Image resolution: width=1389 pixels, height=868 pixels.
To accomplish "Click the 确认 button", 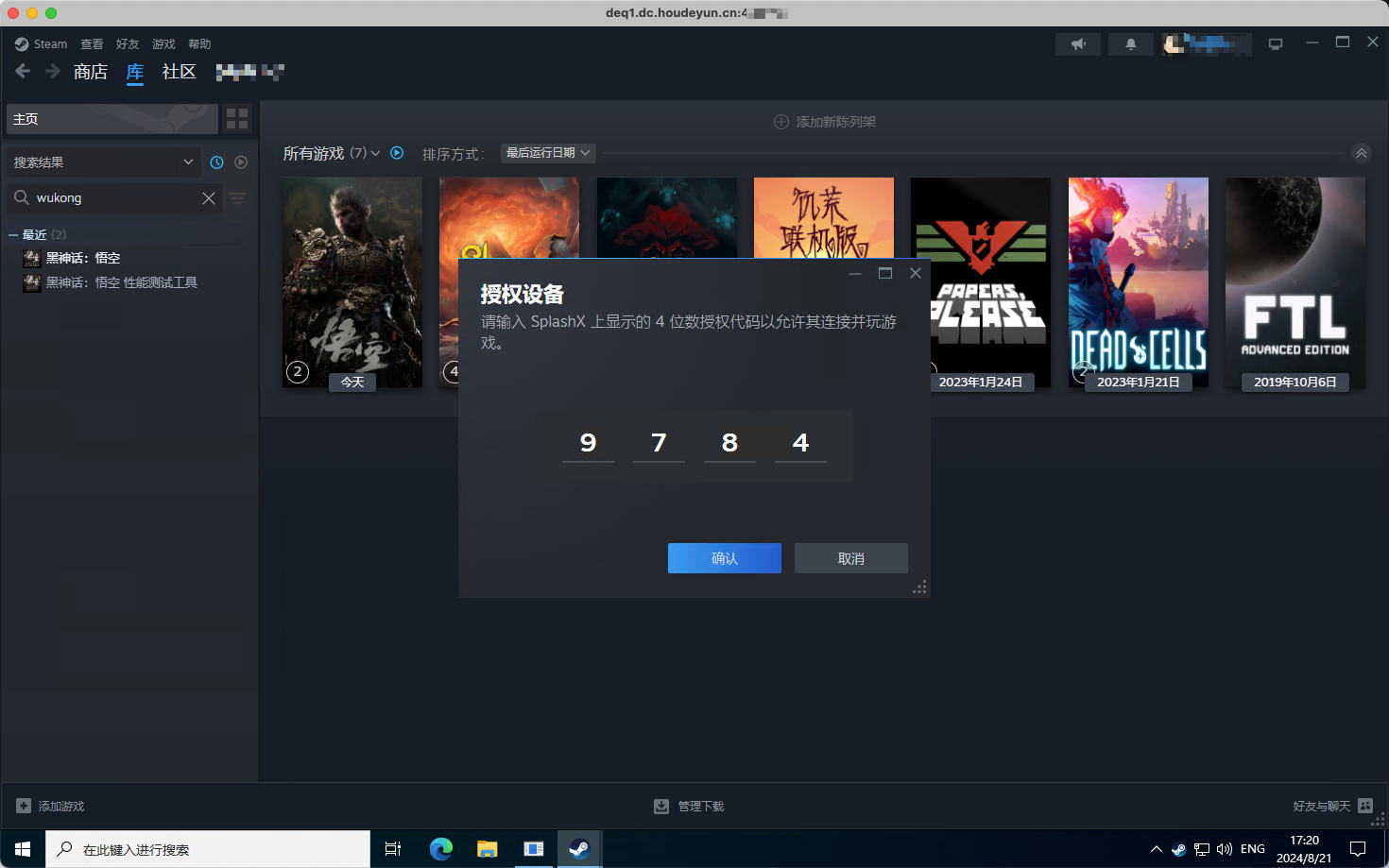I will (x=725, y=558).
